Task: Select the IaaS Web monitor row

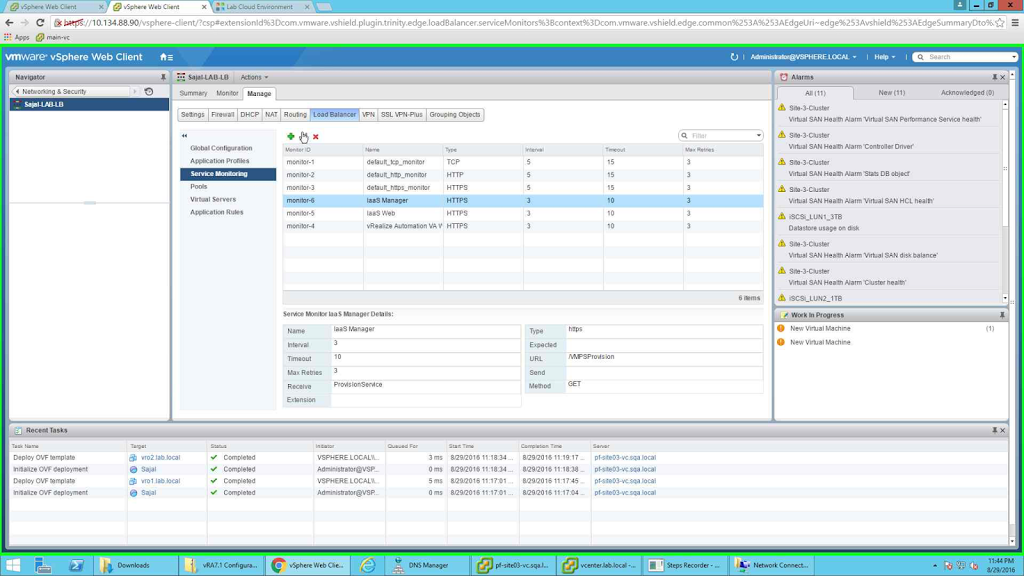Action: [x=522, y=214]
